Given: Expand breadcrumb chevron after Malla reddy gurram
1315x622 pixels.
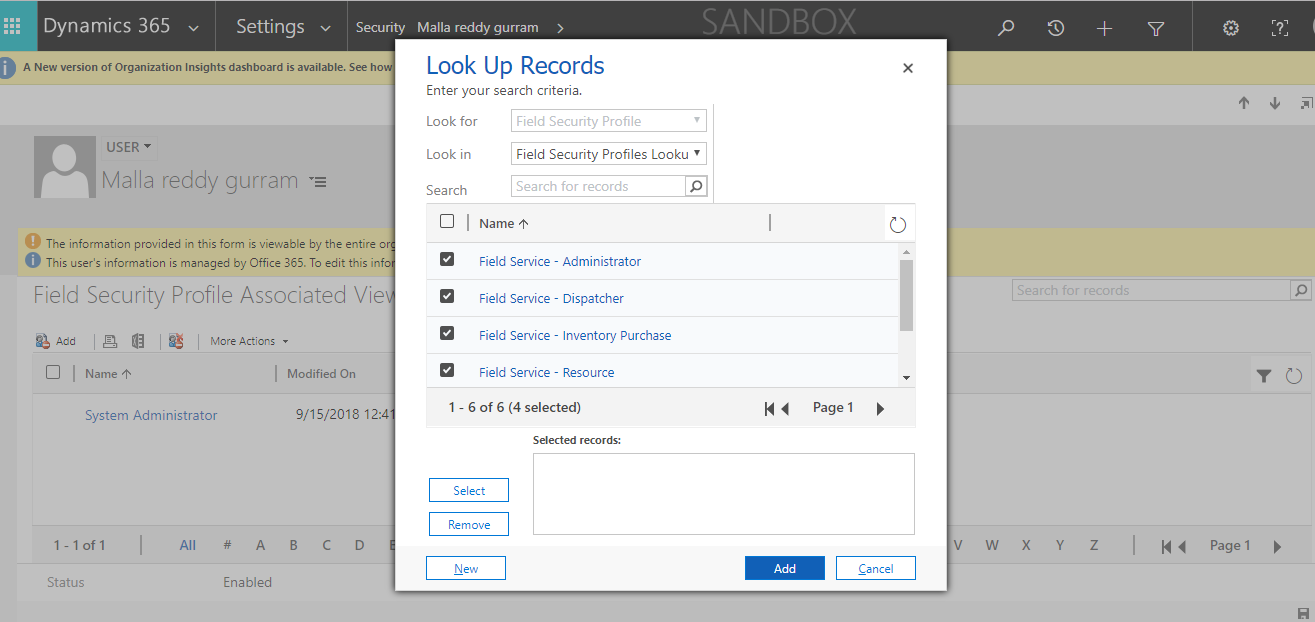Looking at the screenshot, I should coord(560,28).
